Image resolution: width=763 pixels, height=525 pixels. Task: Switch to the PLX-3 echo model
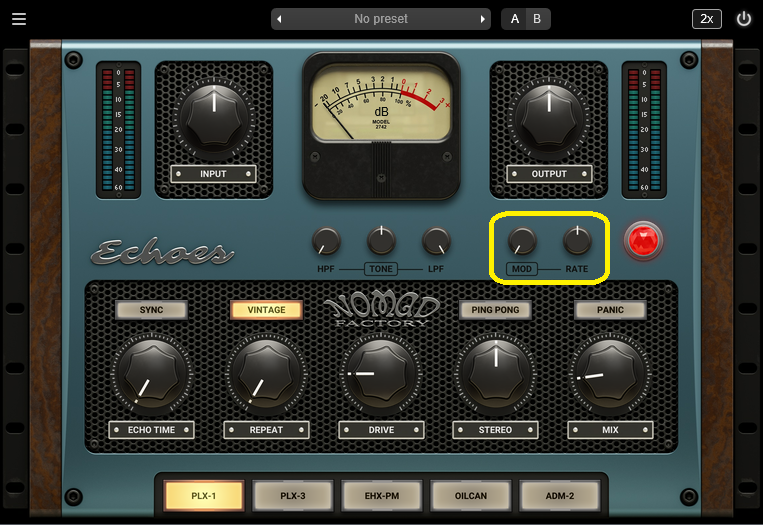tap(293, 496)
